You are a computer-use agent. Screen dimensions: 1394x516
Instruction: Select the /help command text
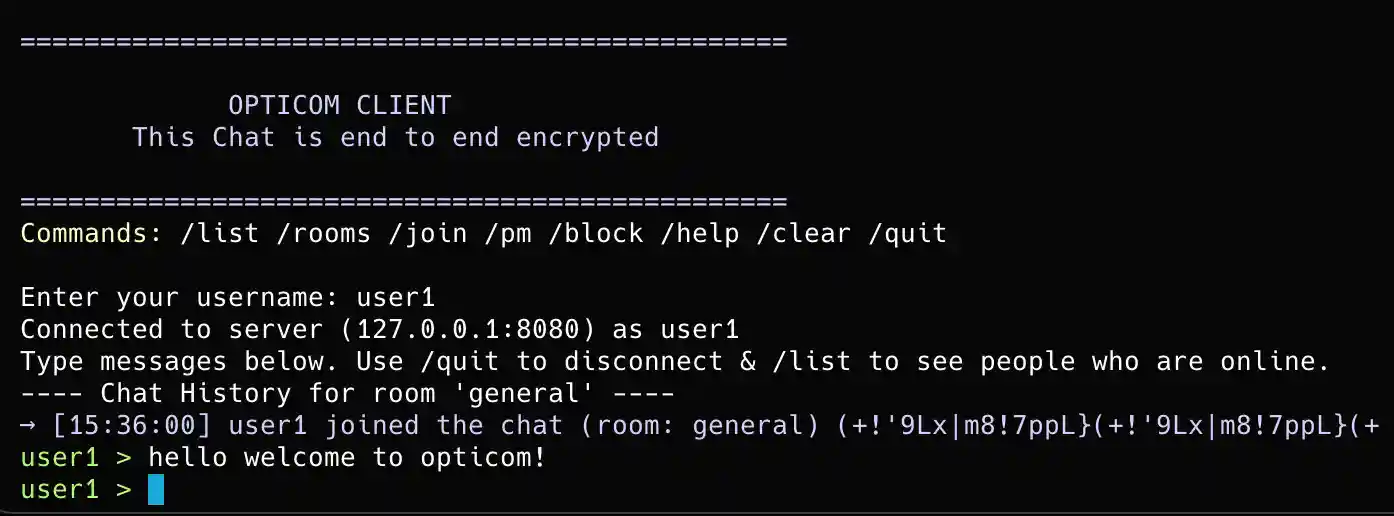[x=700, y=234]
